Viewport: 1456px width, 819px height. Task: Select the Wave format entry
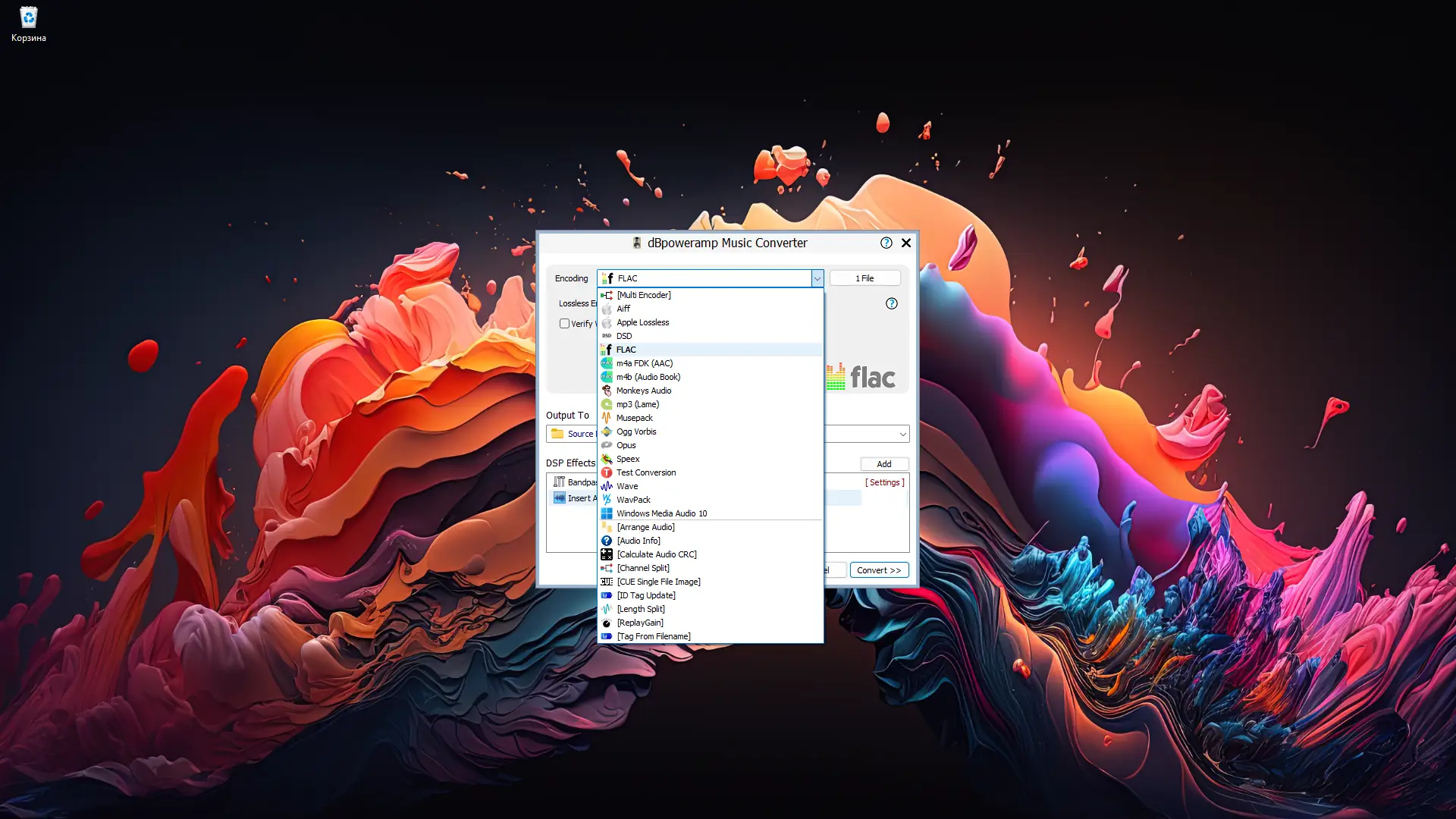pos(627,486)
